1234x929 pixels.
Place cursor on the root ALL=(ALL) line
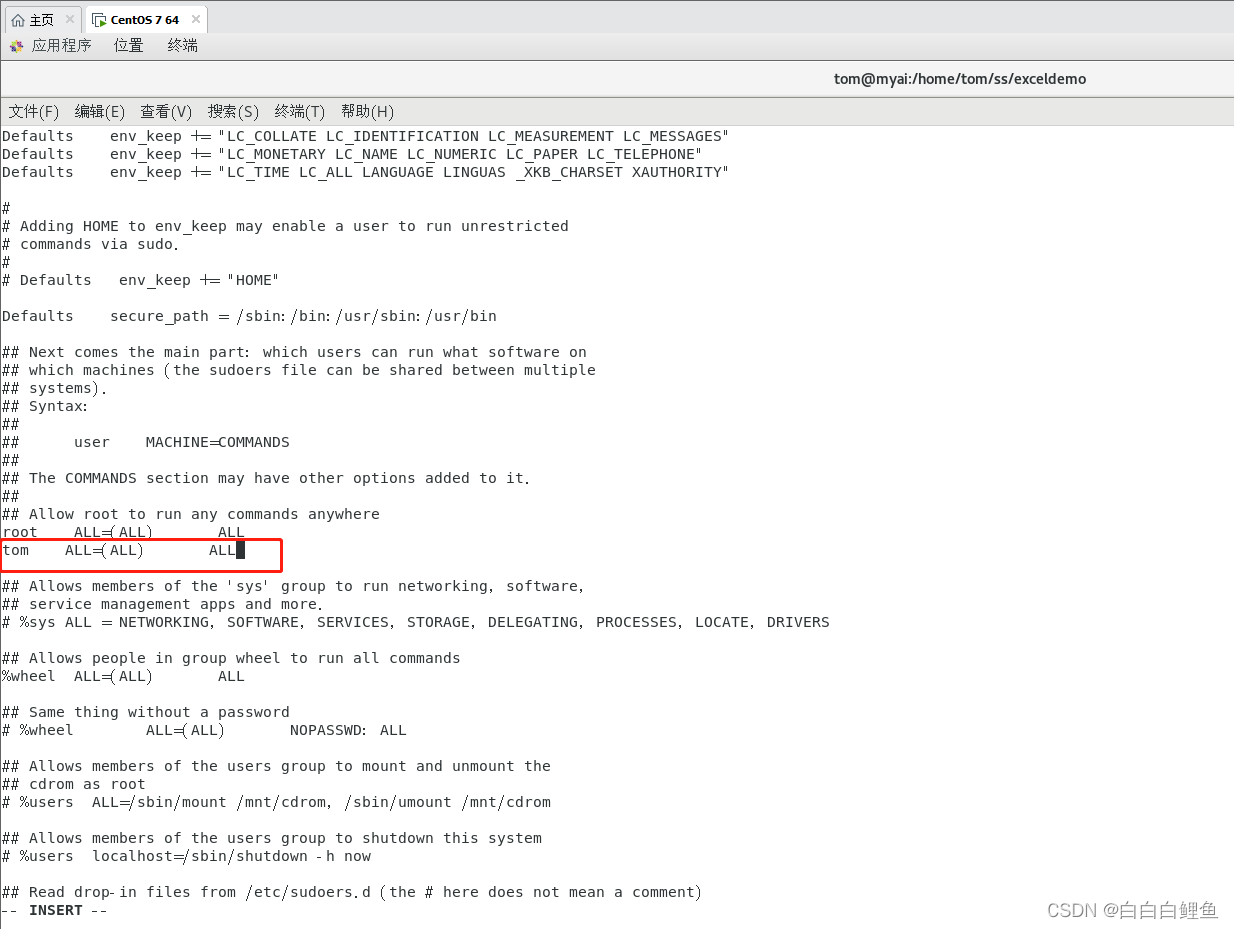click(120, 532)
